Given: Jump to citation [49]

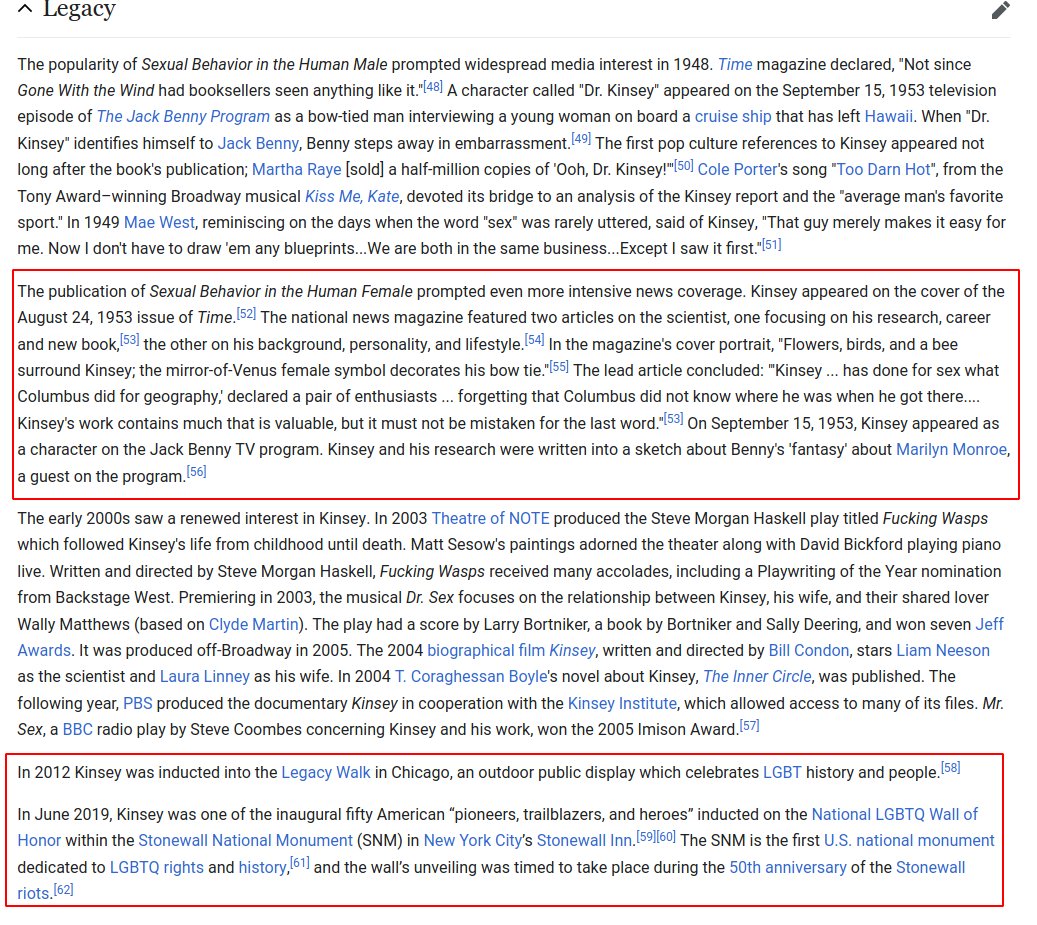Looking at the screenshot, I should coord(581,139).
